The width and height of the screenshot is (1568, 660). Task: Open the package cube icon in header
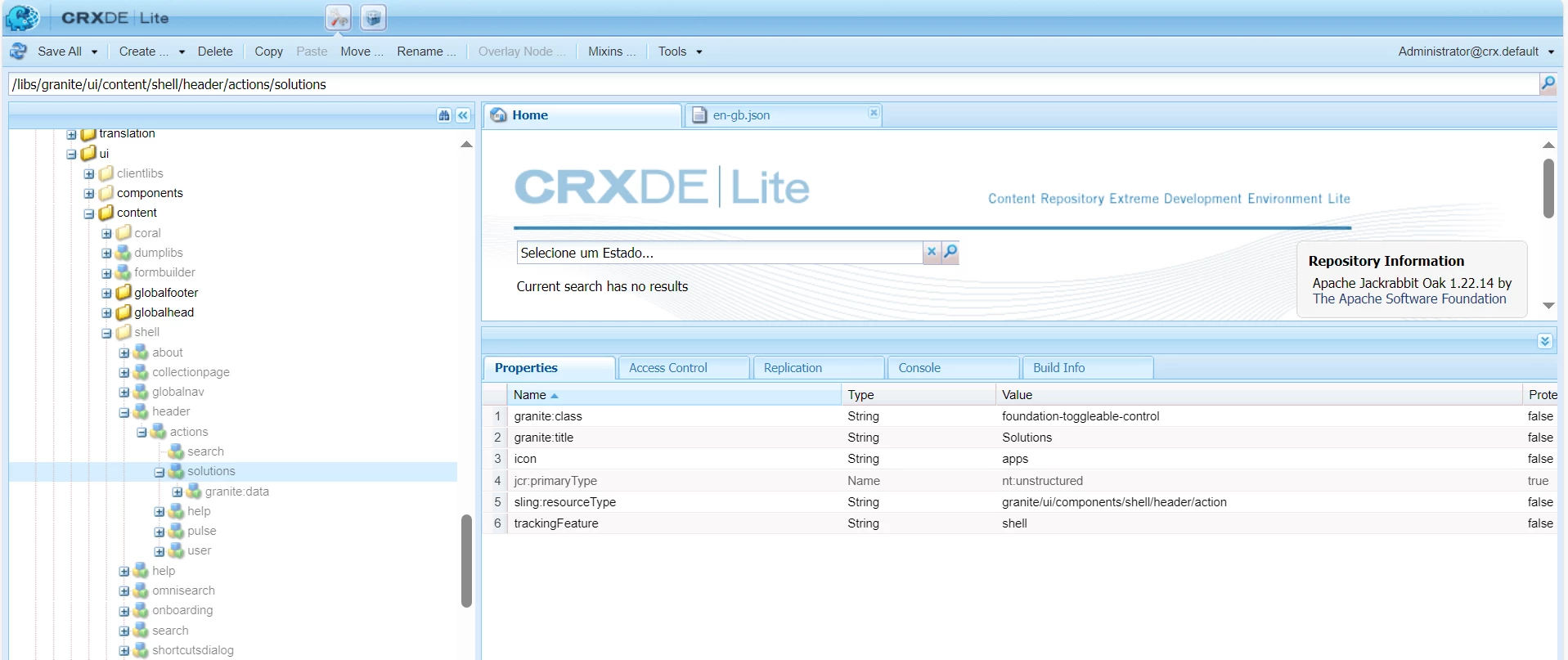click(373, 17)
